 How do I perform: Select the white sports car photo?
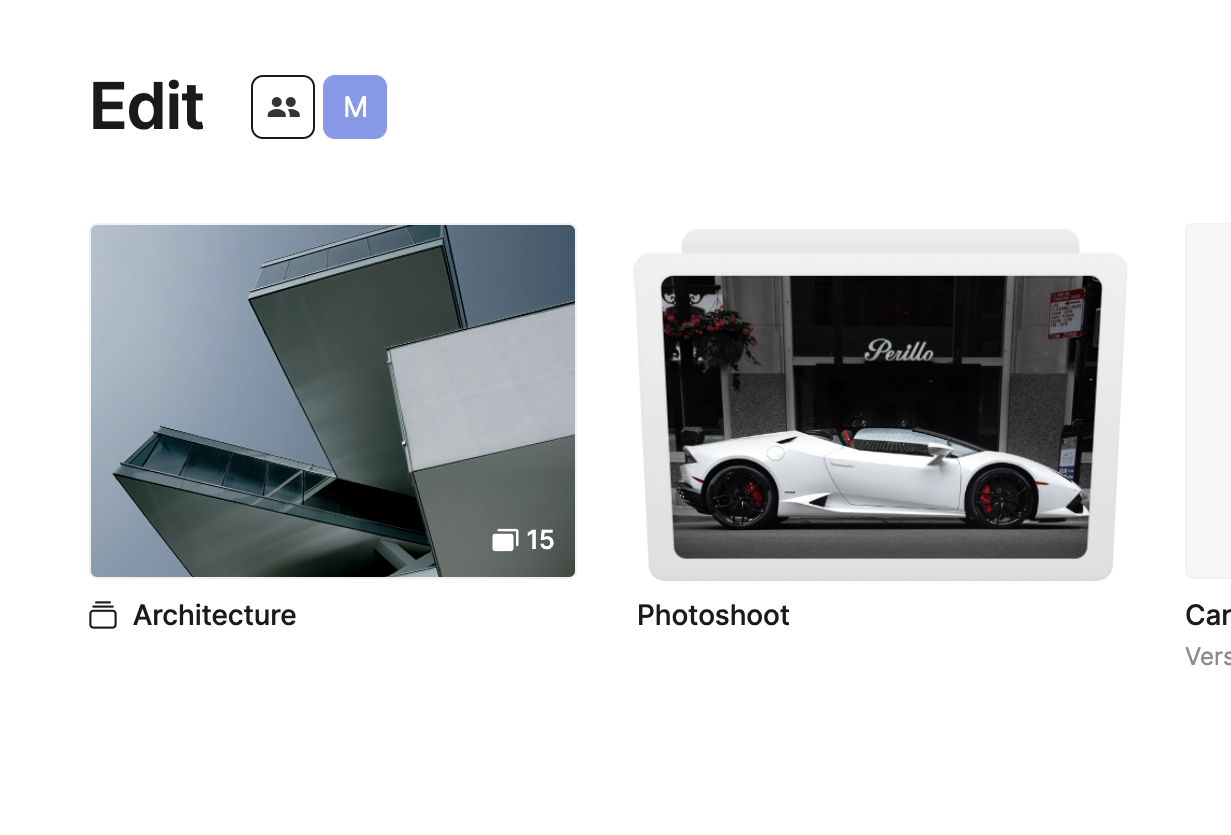pos(881,417)
